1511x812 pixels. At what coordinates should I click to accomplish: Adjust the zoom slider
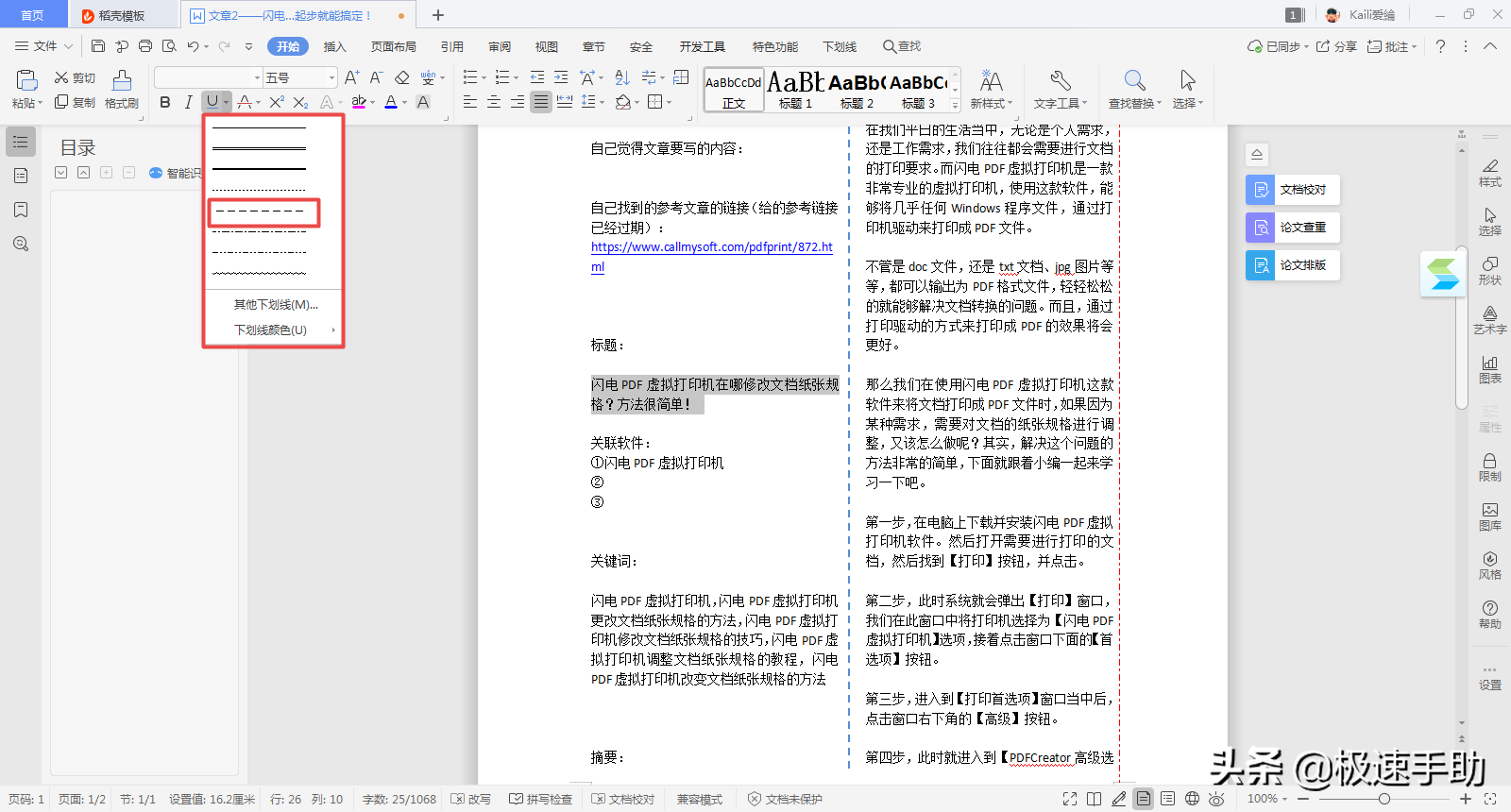[1384, 799]
